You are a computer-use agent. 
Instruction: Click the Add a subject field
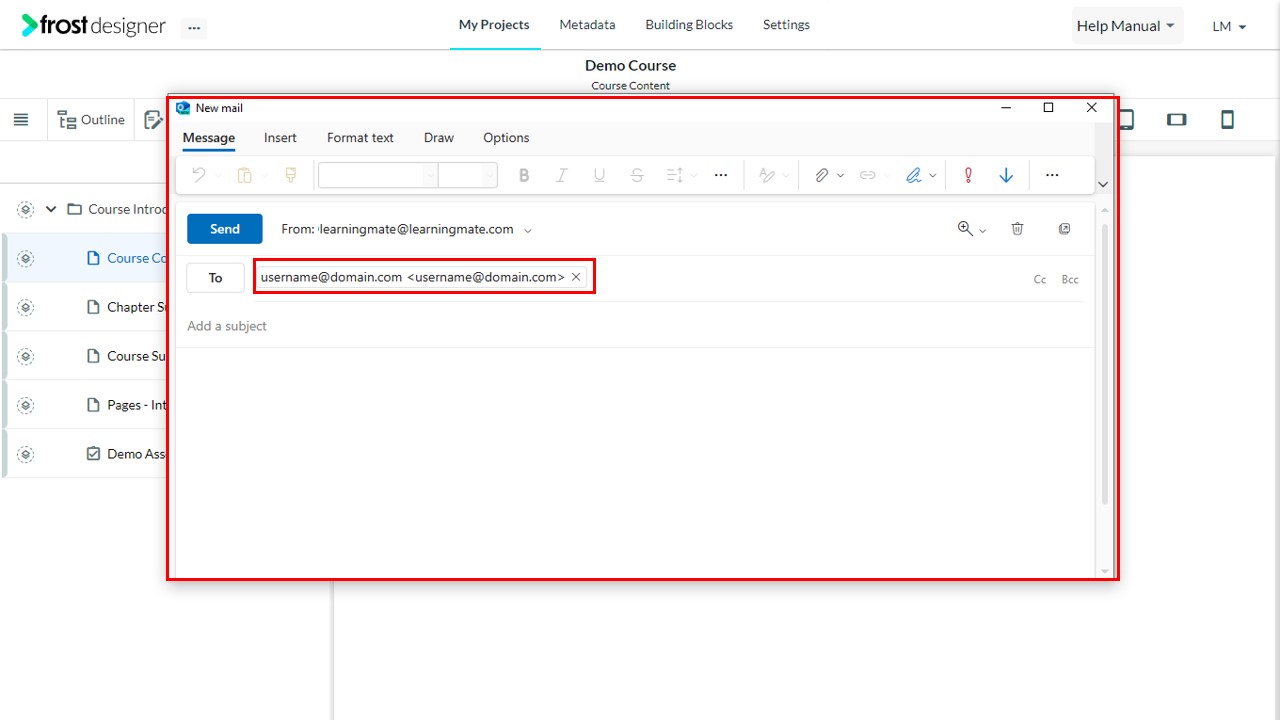pos(635,326)
